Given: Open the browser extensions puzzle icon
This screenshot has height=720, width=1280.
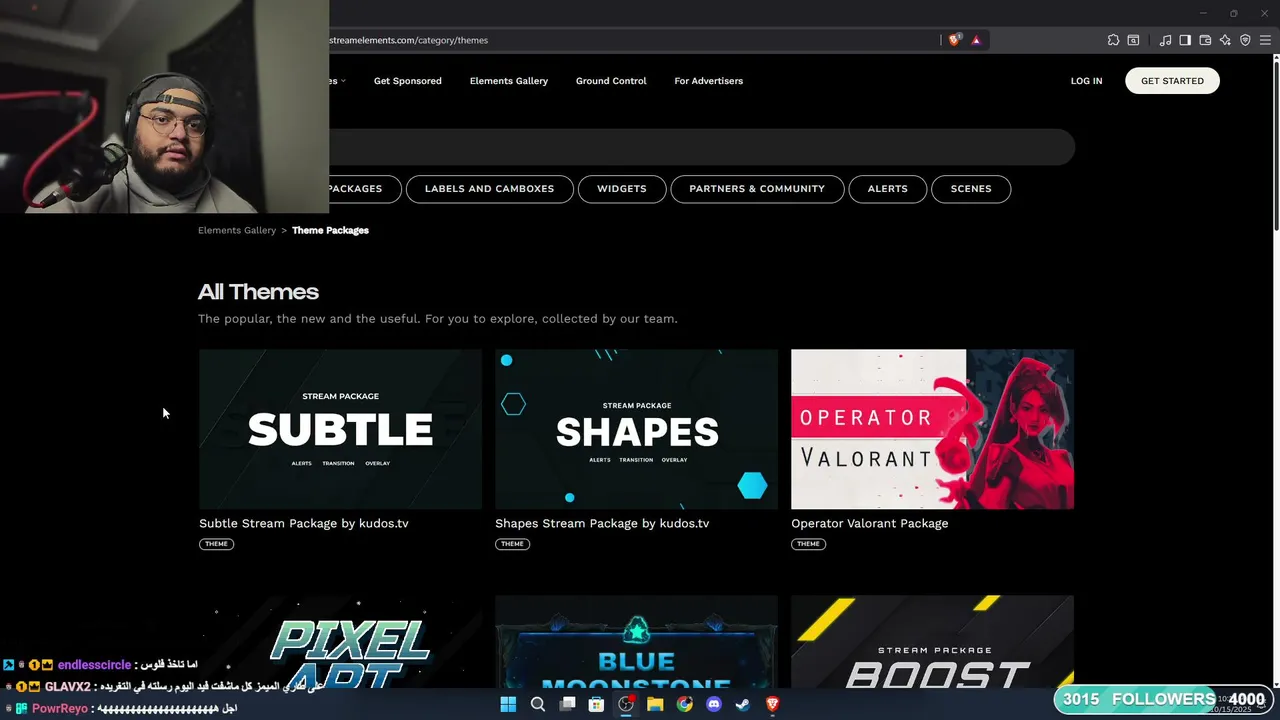Looking at the screenshot, I should [1113, 40].
